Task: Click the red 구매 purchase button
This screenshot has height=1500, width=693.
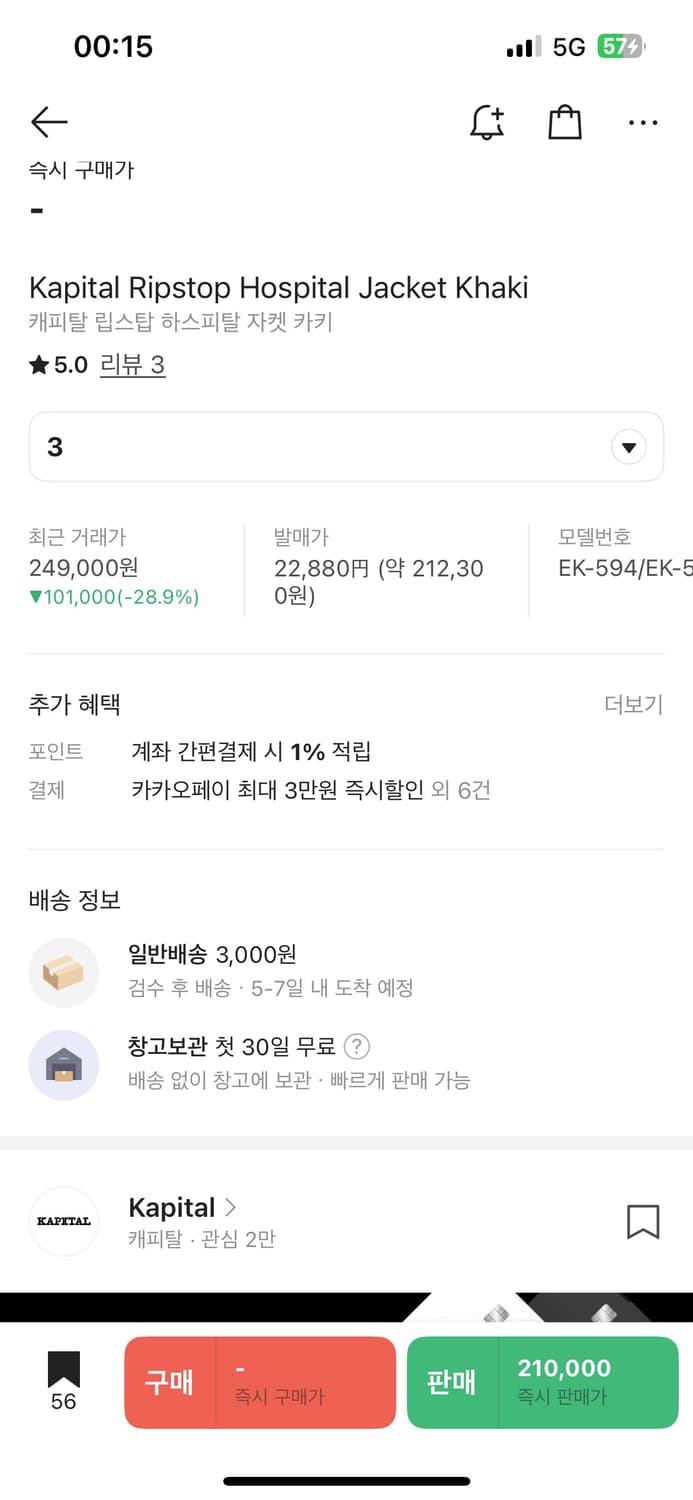Action: point(259,1382)
